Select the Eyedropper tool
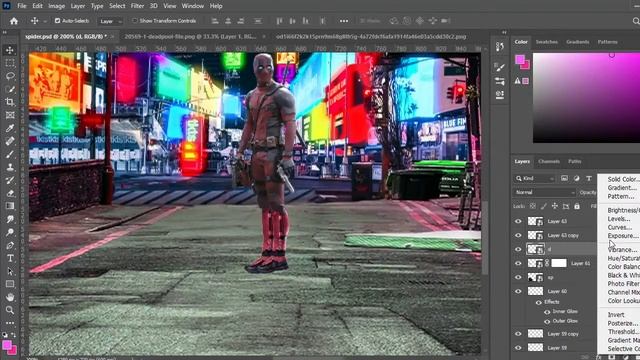This screenshot has height=360, width=640. (10, 129)
